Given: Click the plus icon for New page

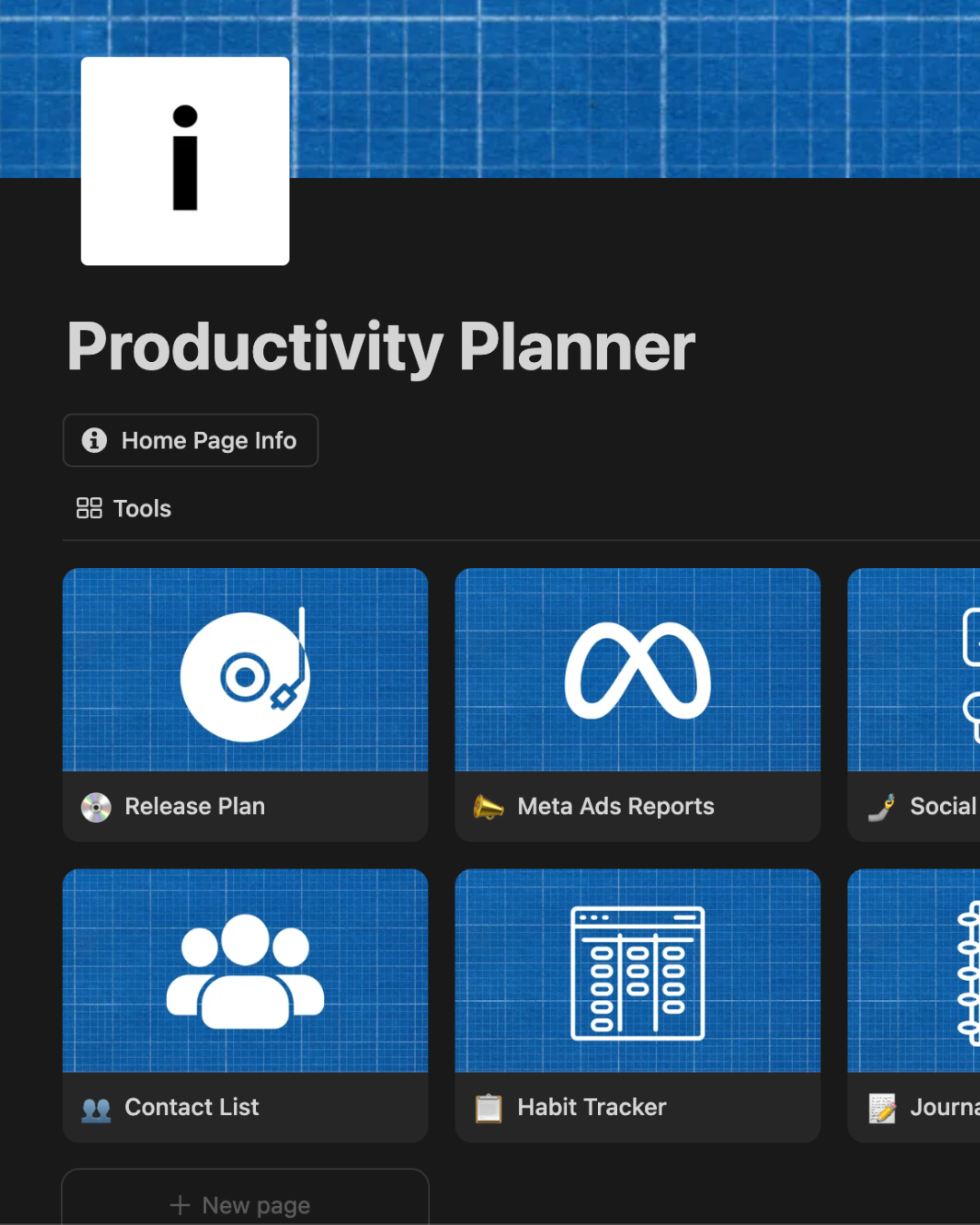Looking at the screenshot, I should tap(180, 1205).
